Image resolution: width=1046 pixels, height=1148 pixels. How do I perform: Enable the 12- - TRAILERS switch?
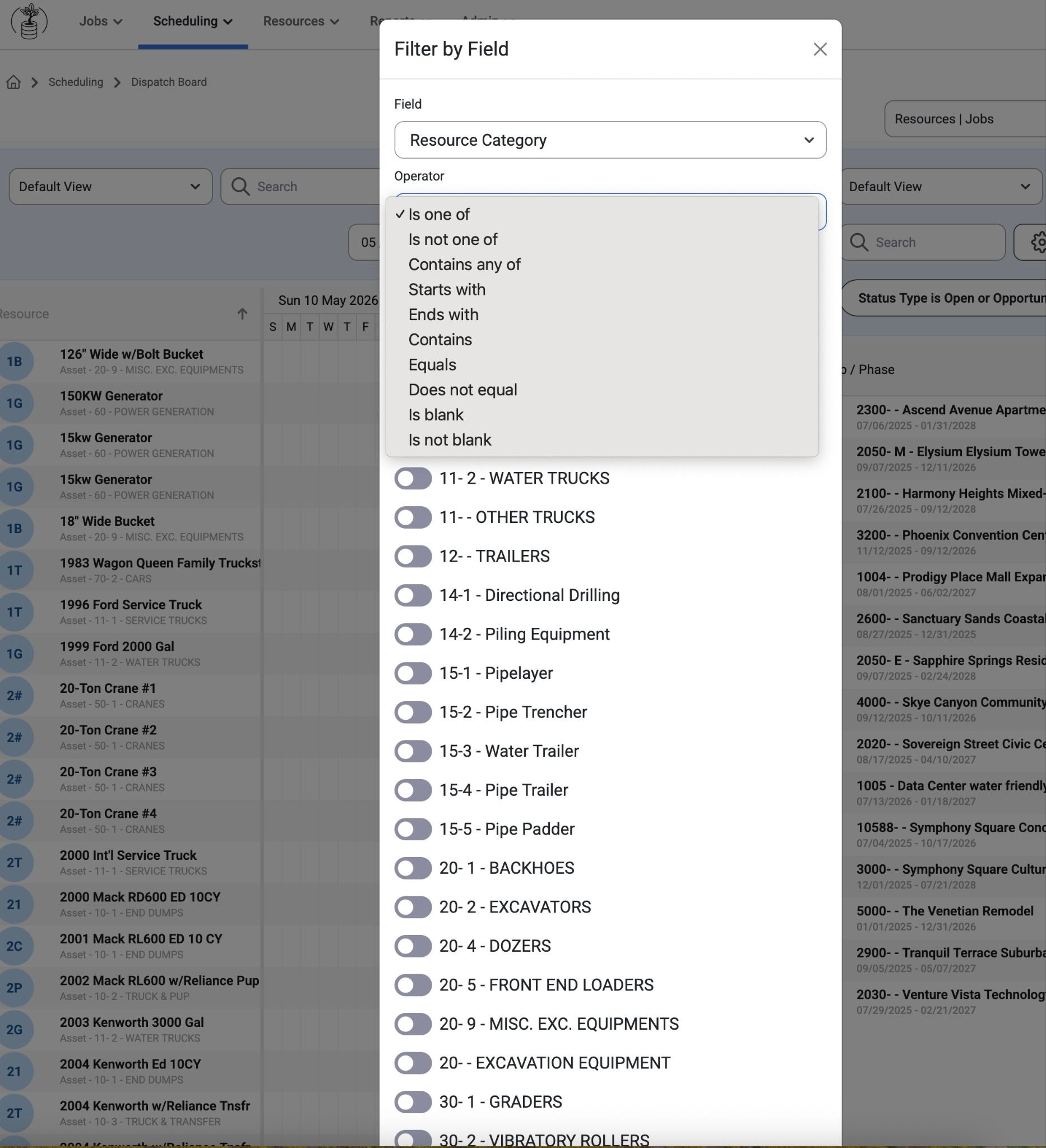[413, 557]
